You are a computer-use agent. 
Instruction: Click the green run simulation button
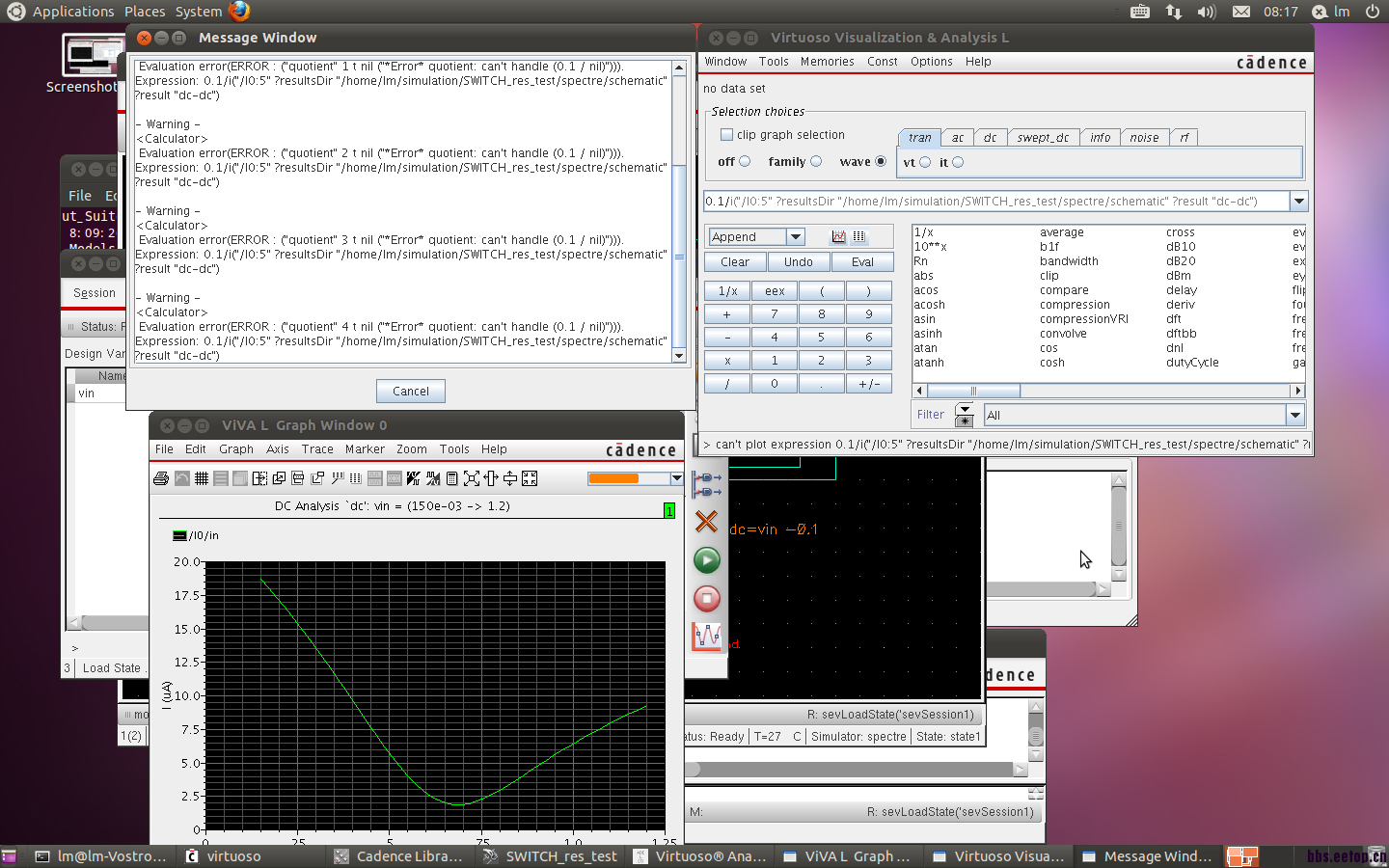click(x=707, y=560)
